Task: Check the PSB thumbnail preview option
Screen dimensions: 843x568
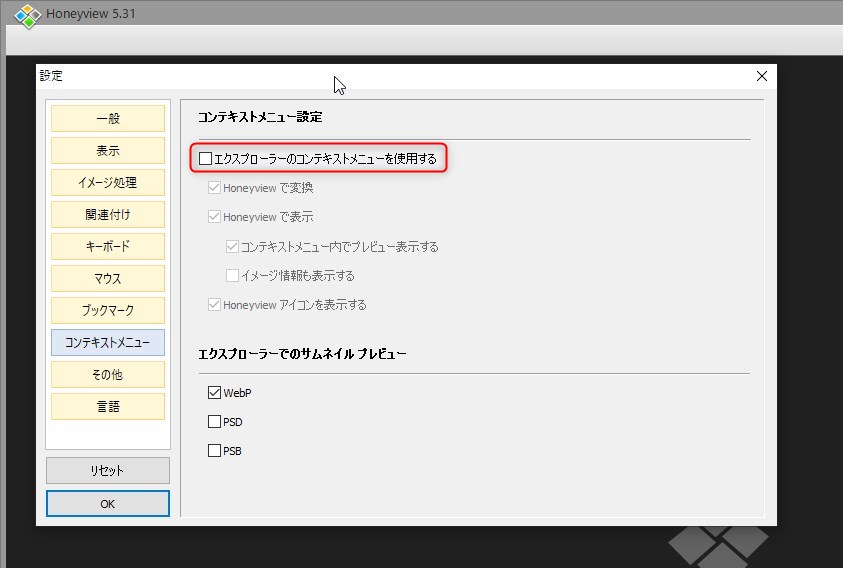Action: [214, 451]
